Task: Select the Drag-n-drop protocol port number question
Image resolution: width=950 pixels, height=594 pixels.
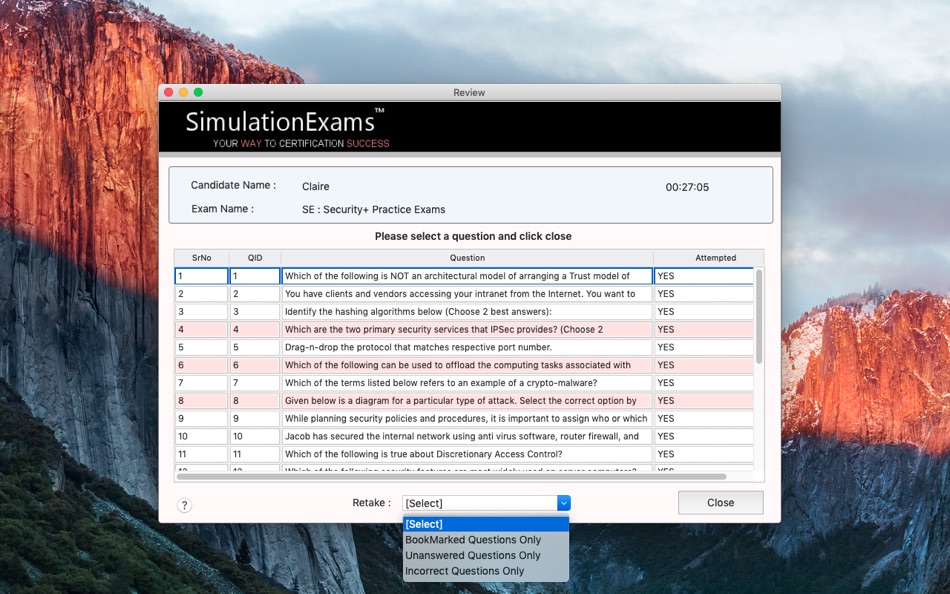Action: pyautogui.click(x=467, y=347)
